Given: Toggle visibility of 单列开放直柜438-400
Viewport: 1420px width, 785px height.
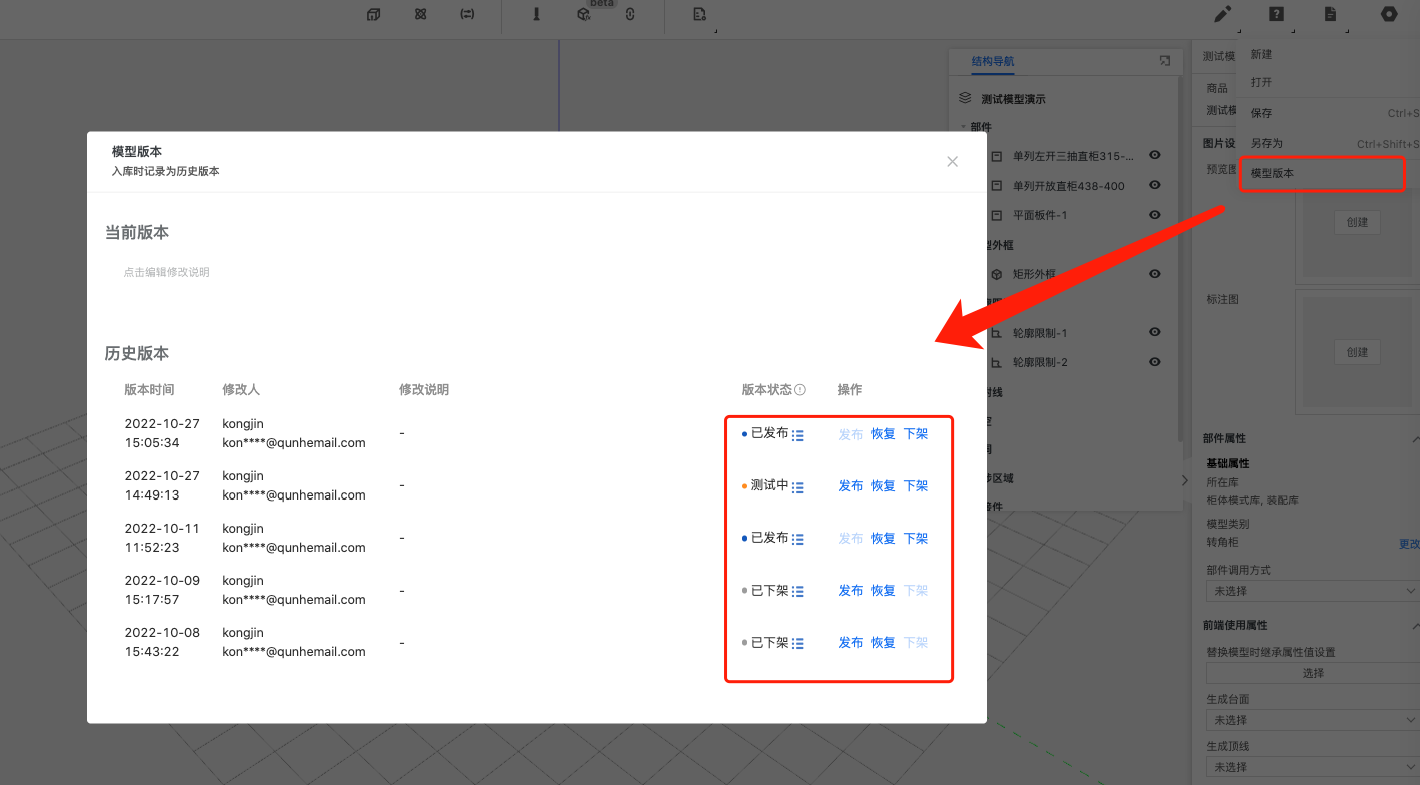Looking at the screenshot, I should [x=1155, y=185].
